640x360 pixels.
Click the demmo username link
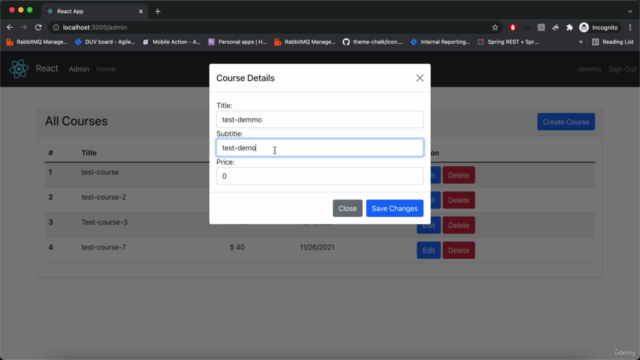(589, 69)
